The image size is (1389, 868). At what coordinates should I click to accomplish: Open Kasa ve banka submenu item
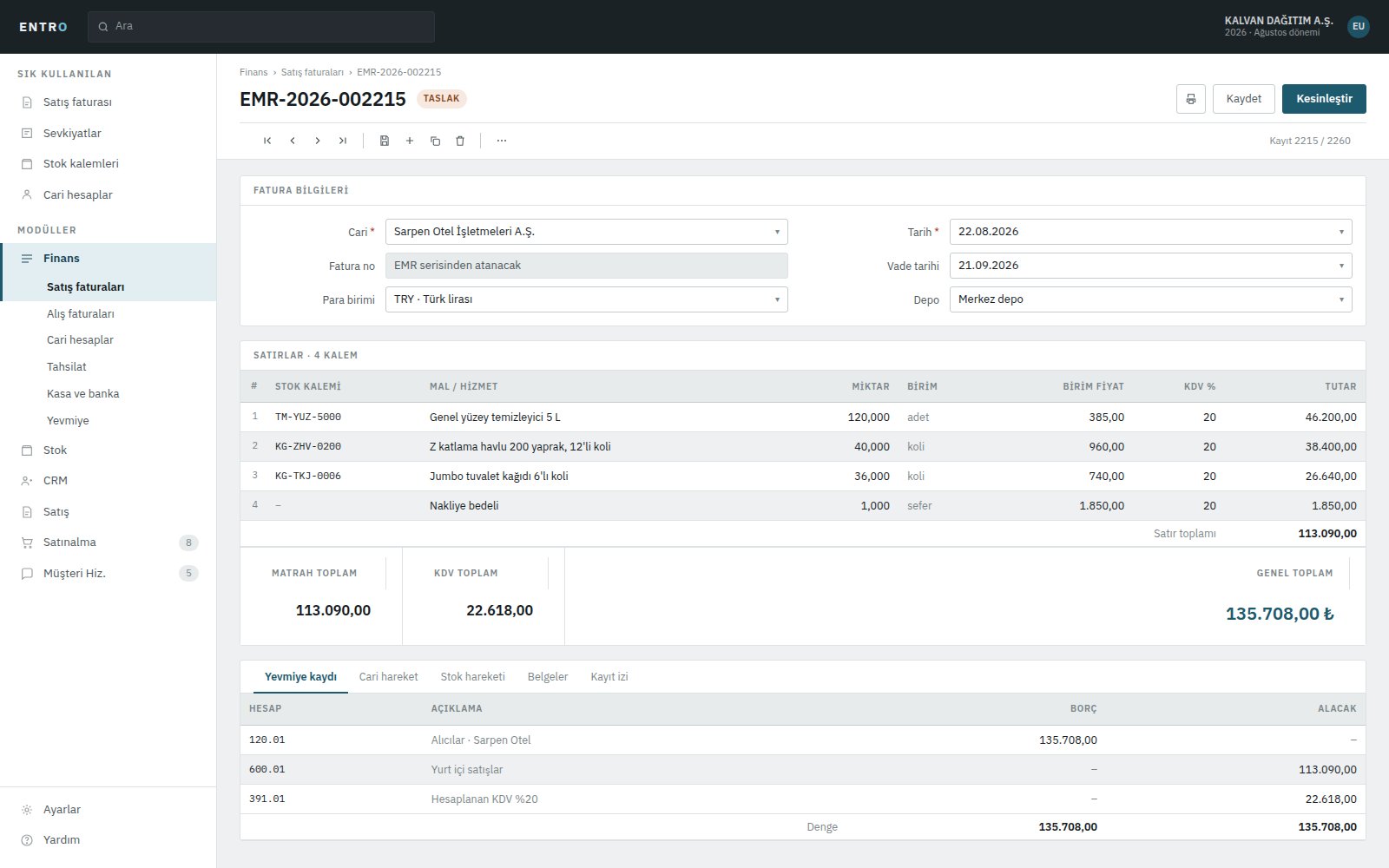(108, 393)
